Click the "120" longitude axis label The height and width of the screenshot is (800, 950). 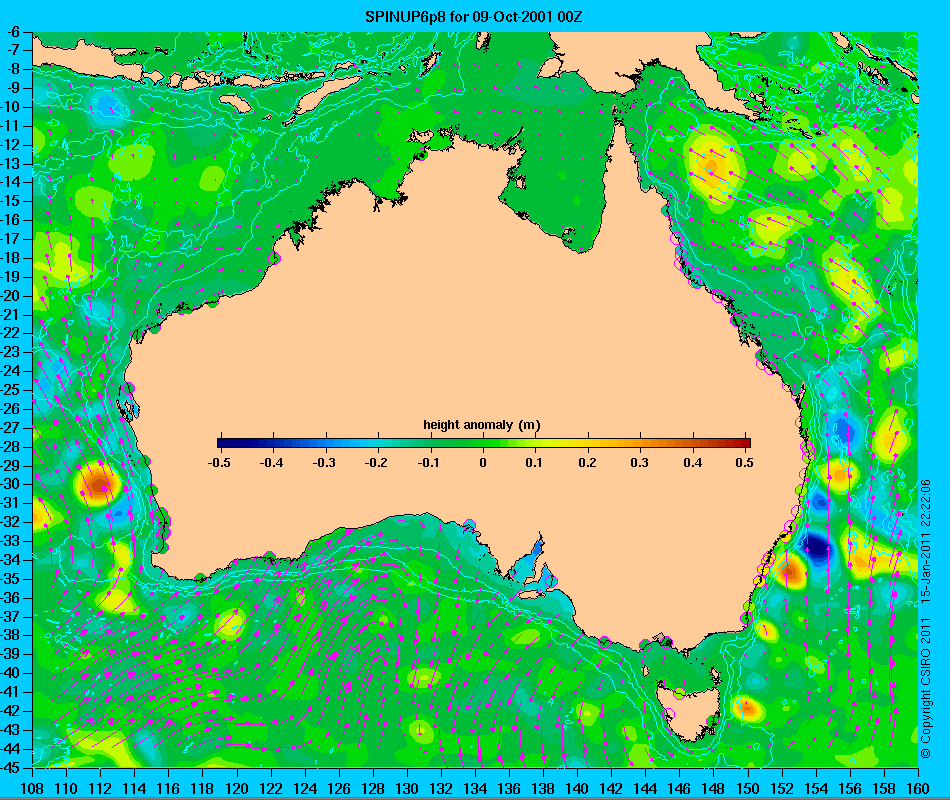[236, 788]
